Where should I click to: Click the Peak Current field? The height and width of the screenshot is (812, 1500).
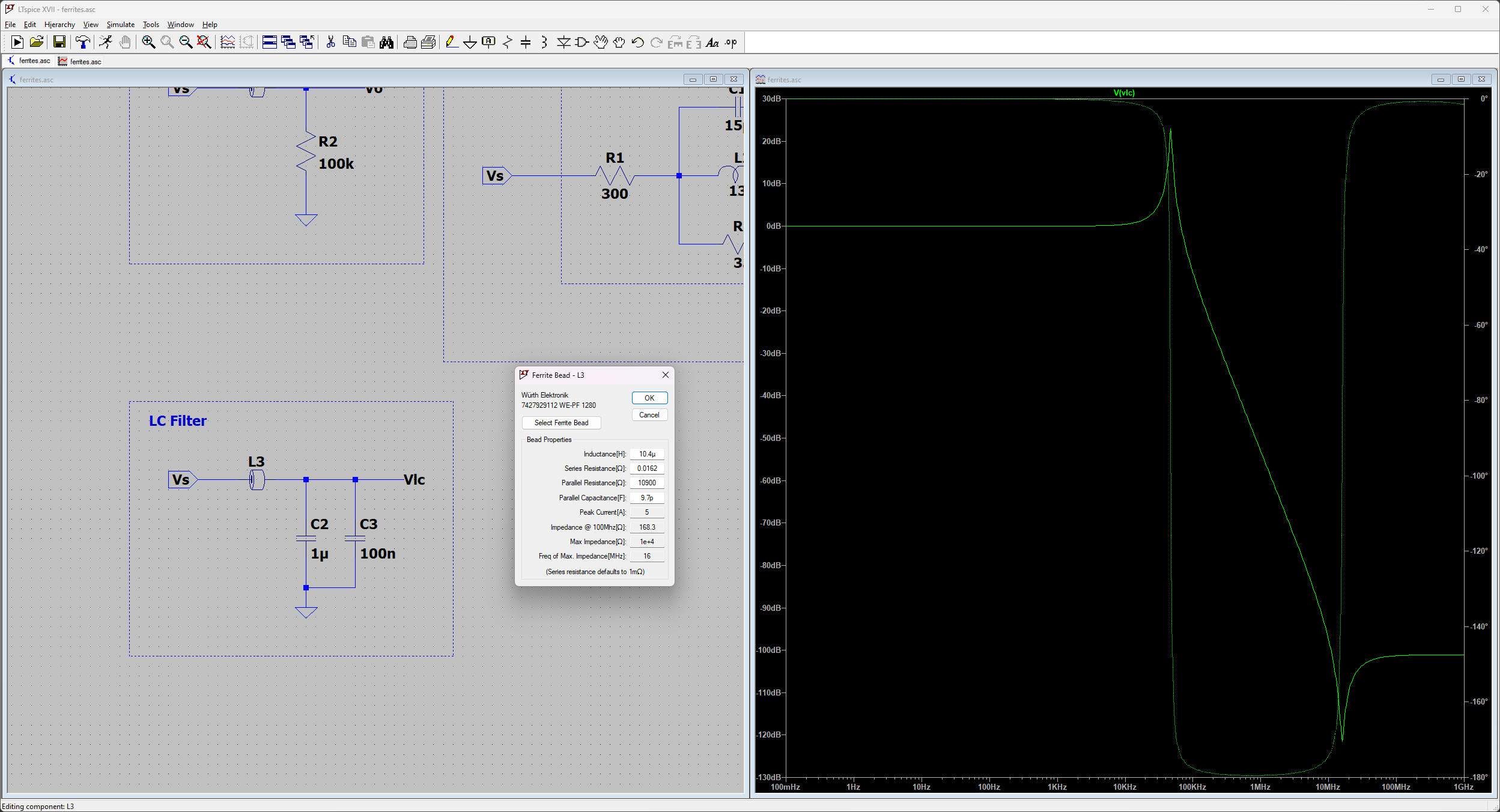[647, 512]
